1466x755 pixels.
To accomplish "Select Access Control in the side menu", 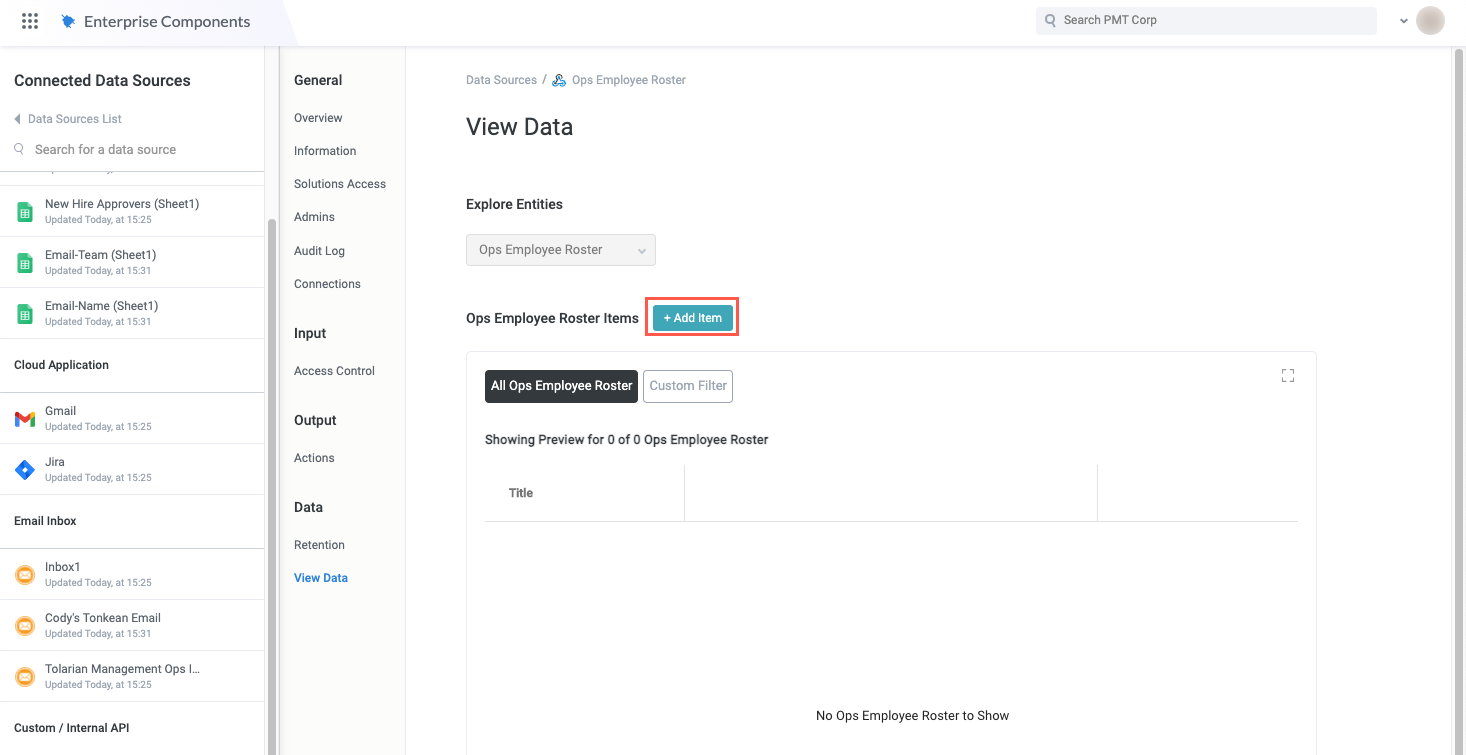I will (334, 371).
